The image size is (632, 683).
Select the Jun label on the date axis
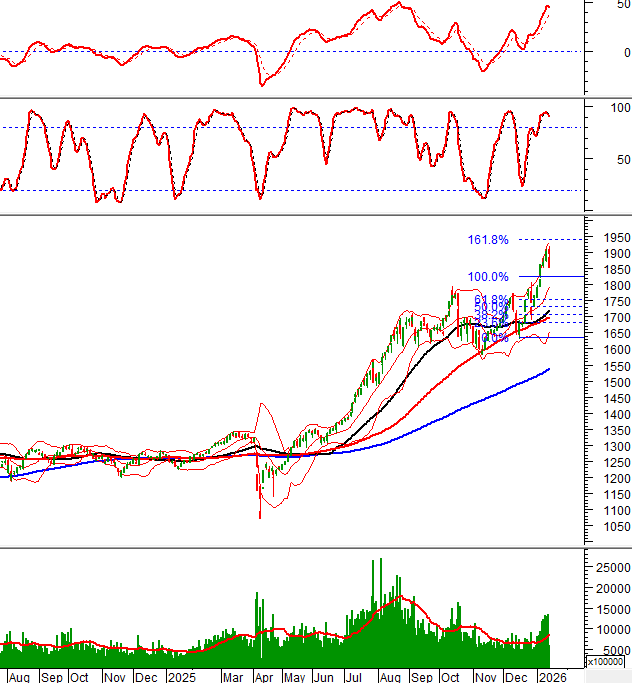[x=325, y=676]
